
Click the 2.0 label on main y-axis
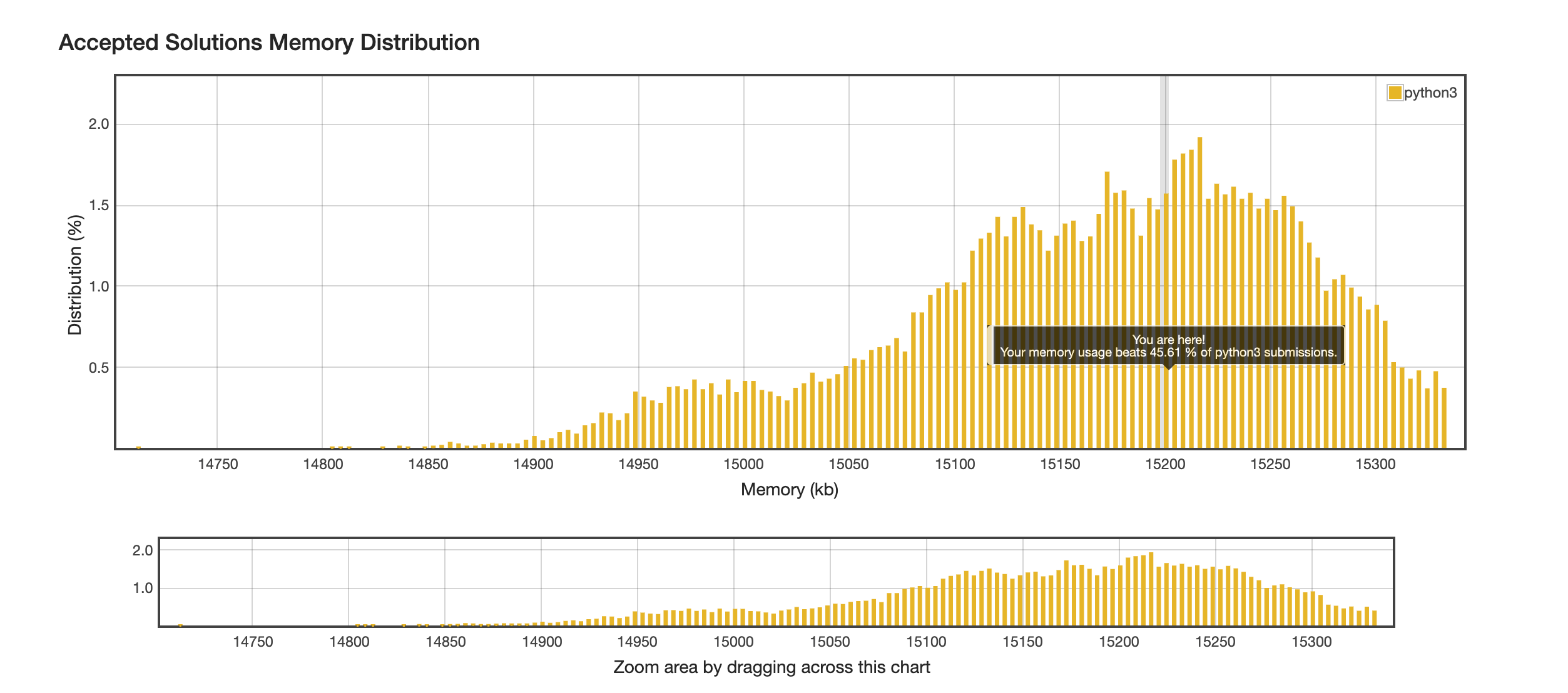click(99, 124)
